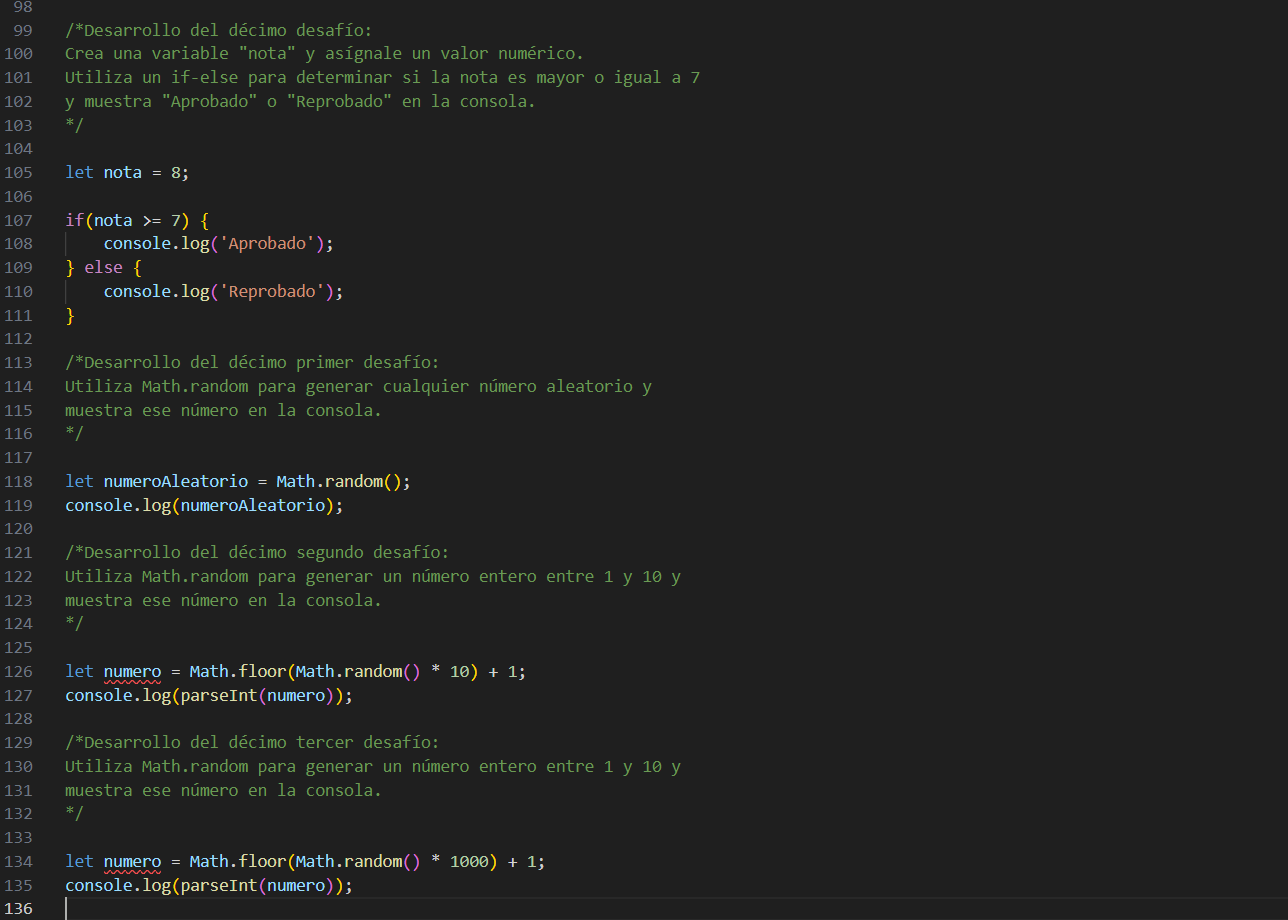
Task: Click the statement console.log('Reprobado');
Action: coord(223,291)
